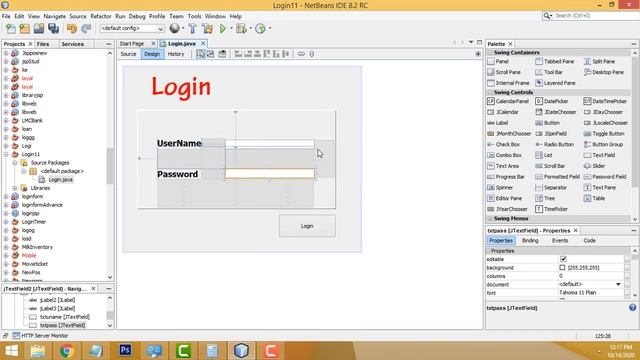640x360 pixels.
Task: Select the Combo Box palette component
Action: tap(504, 155)
